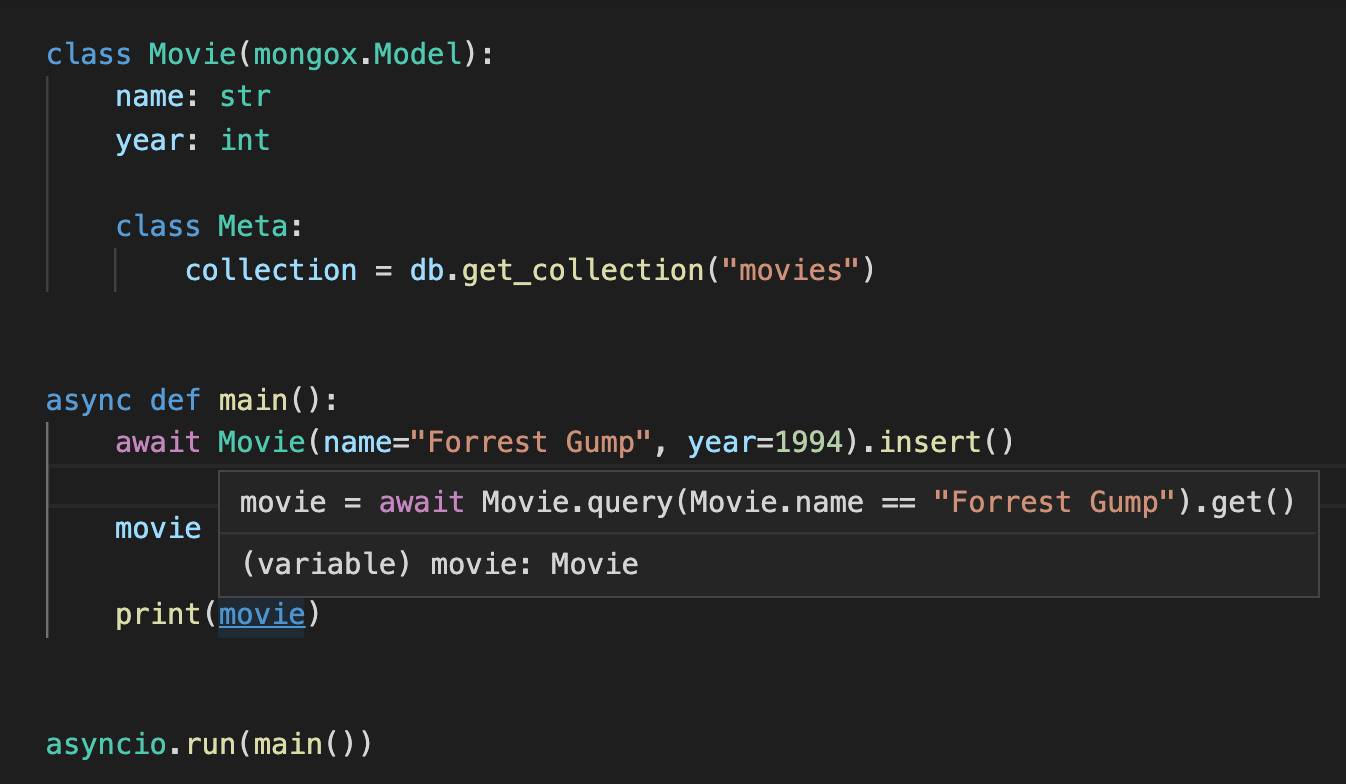The image size is (1346, 784).
Task: Click the underlined movie argument in print
Action: 261,614
